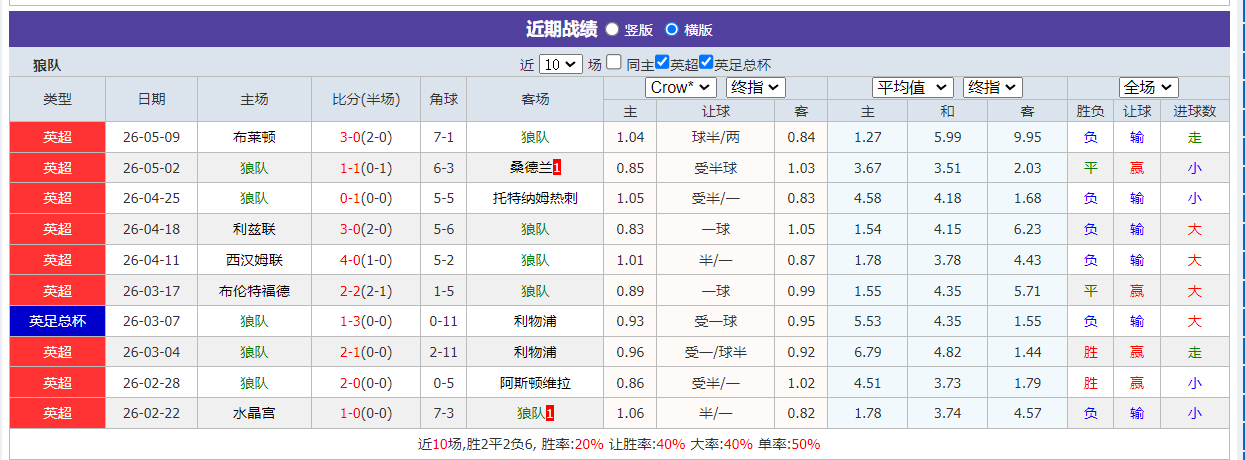Click the 狼队 team title label
The width and height of the screenshot is (1245, 460).
pyautogui.click(x=47, y=65)
